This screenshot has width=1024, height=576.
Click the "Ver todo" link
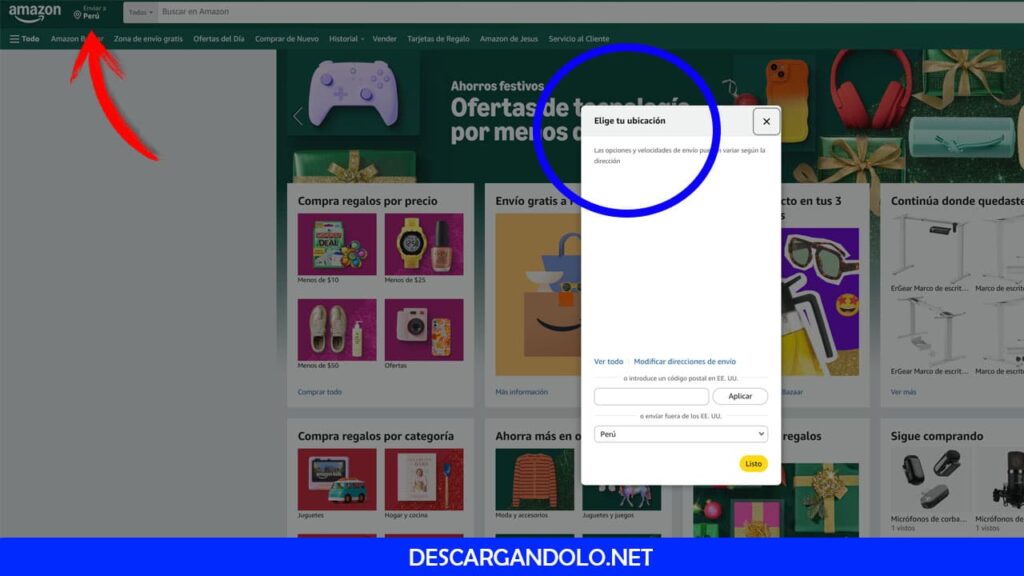(x=609, y=360)
